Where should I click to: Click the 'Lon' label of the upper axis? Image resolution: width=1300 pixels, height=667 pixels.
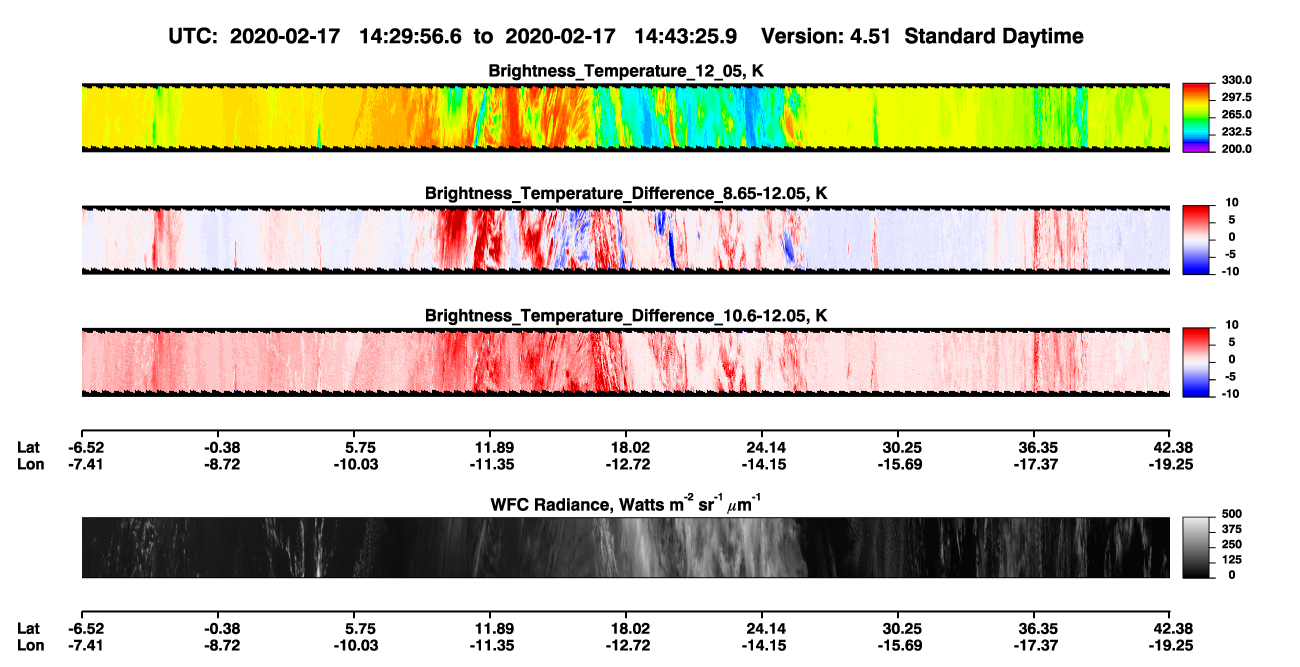[x=29, y=464]
